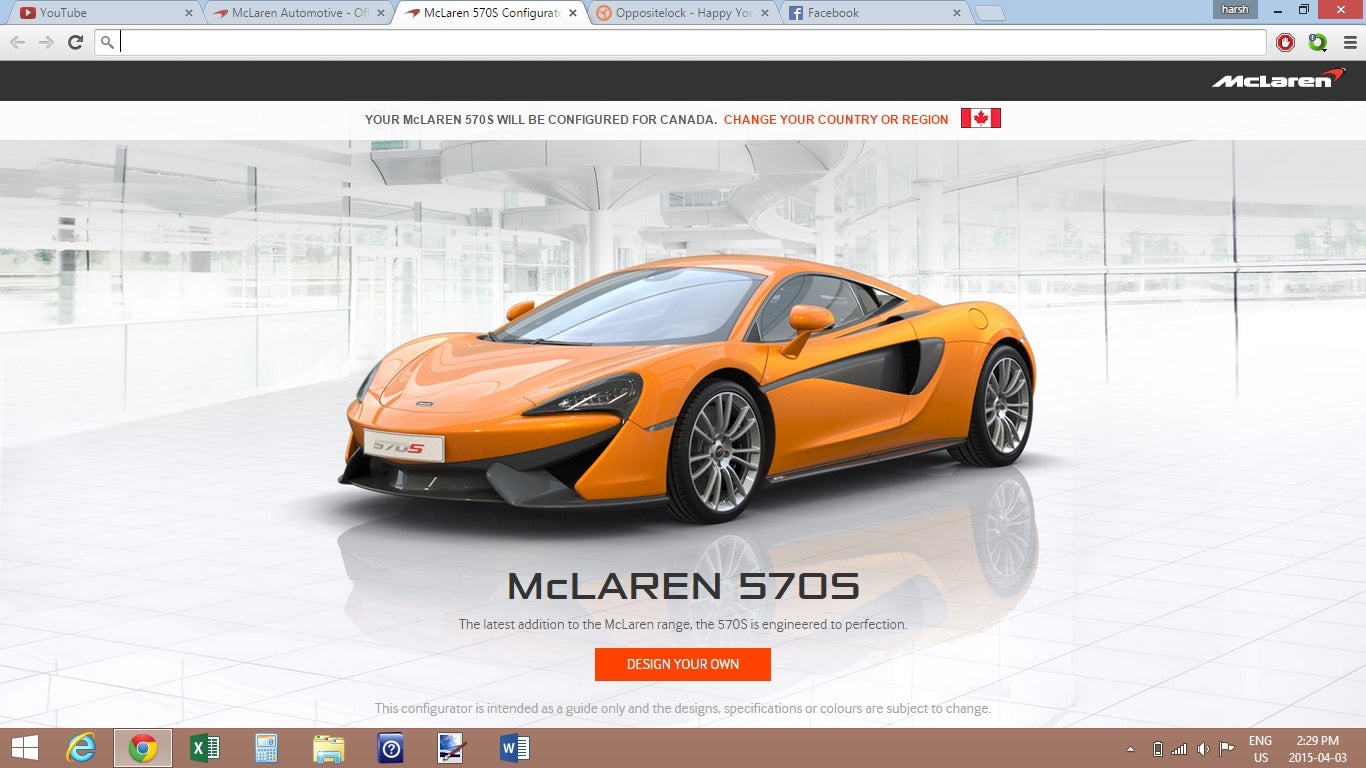Open Word from the taskbar
Viewport: 1366px width, 768px height.
[514, 748]
